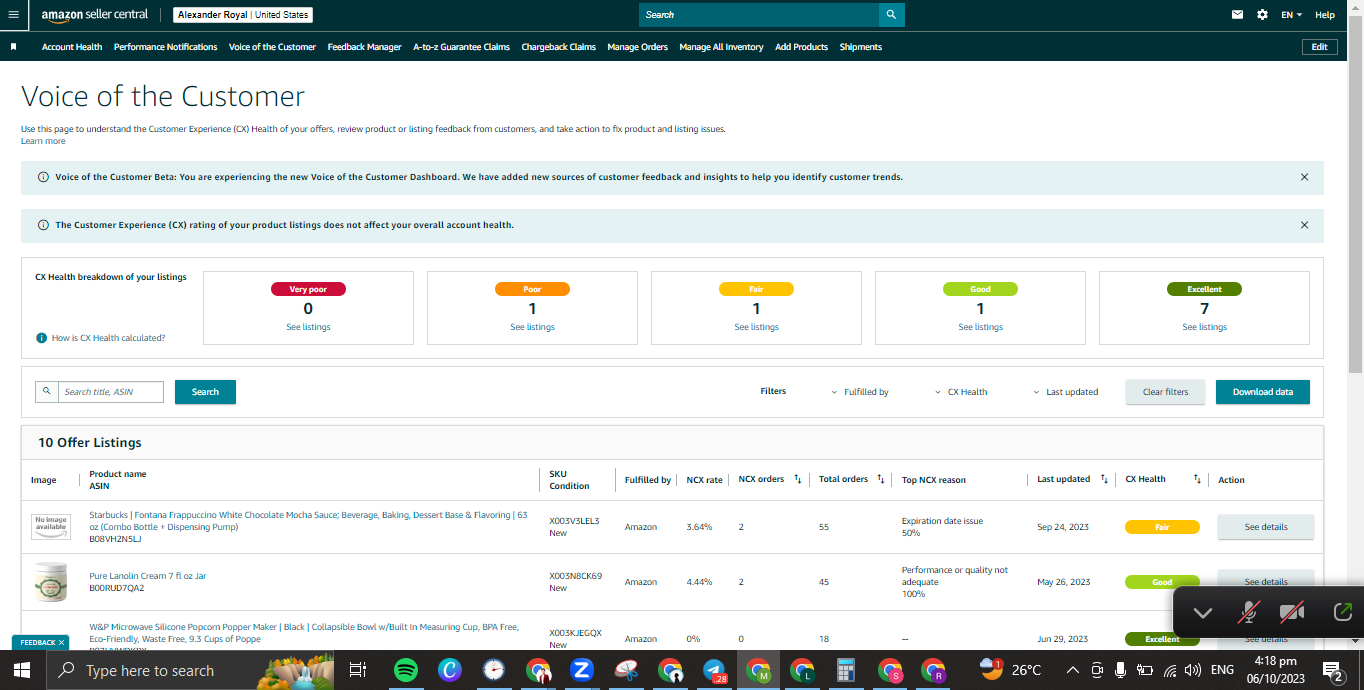Open Add Products menu item
This screenshot has width=1364, height=690.
[x=801, y=47]
